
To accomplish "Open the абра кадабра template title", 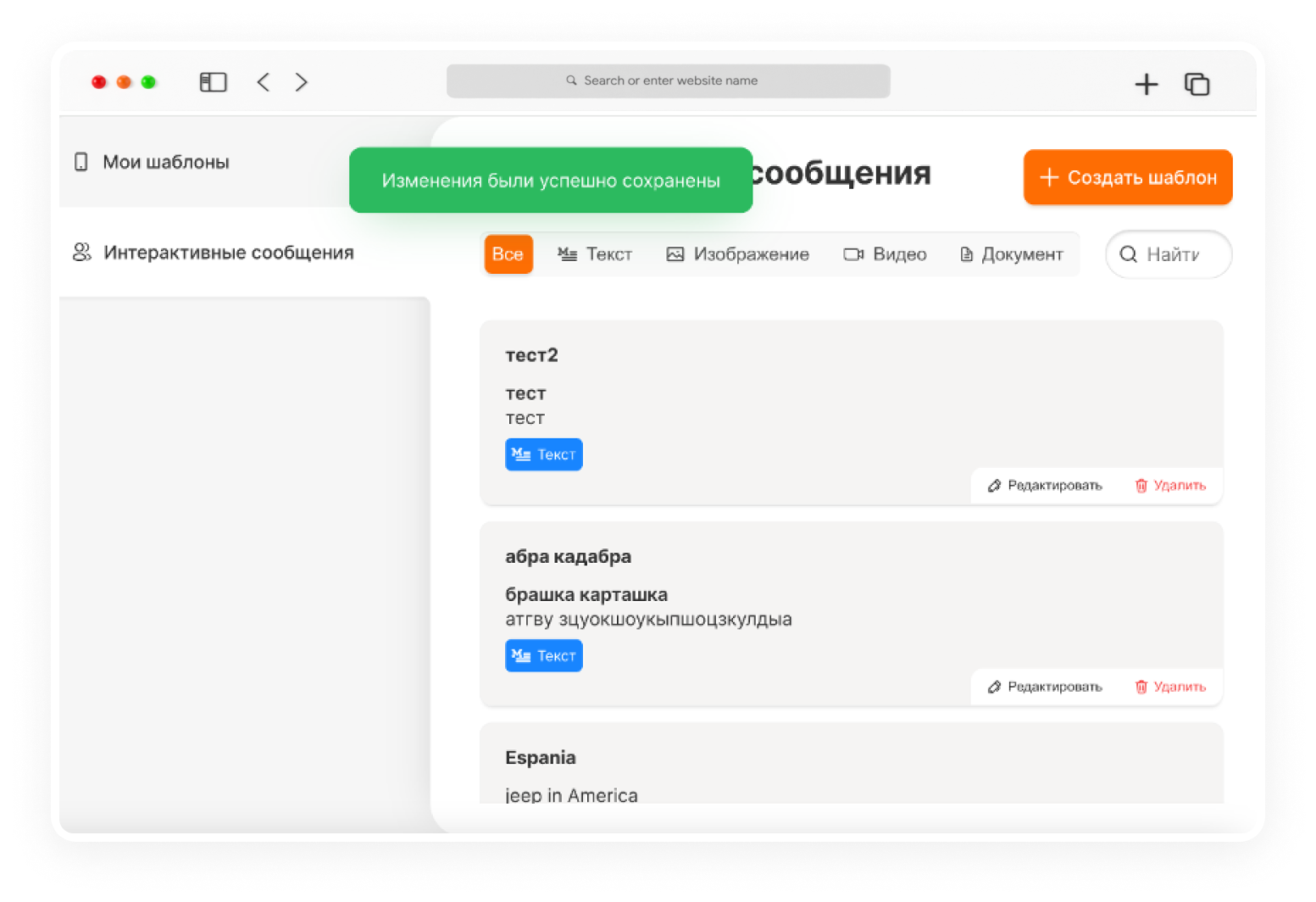I will pyautogui.click(x=568, y=557).
